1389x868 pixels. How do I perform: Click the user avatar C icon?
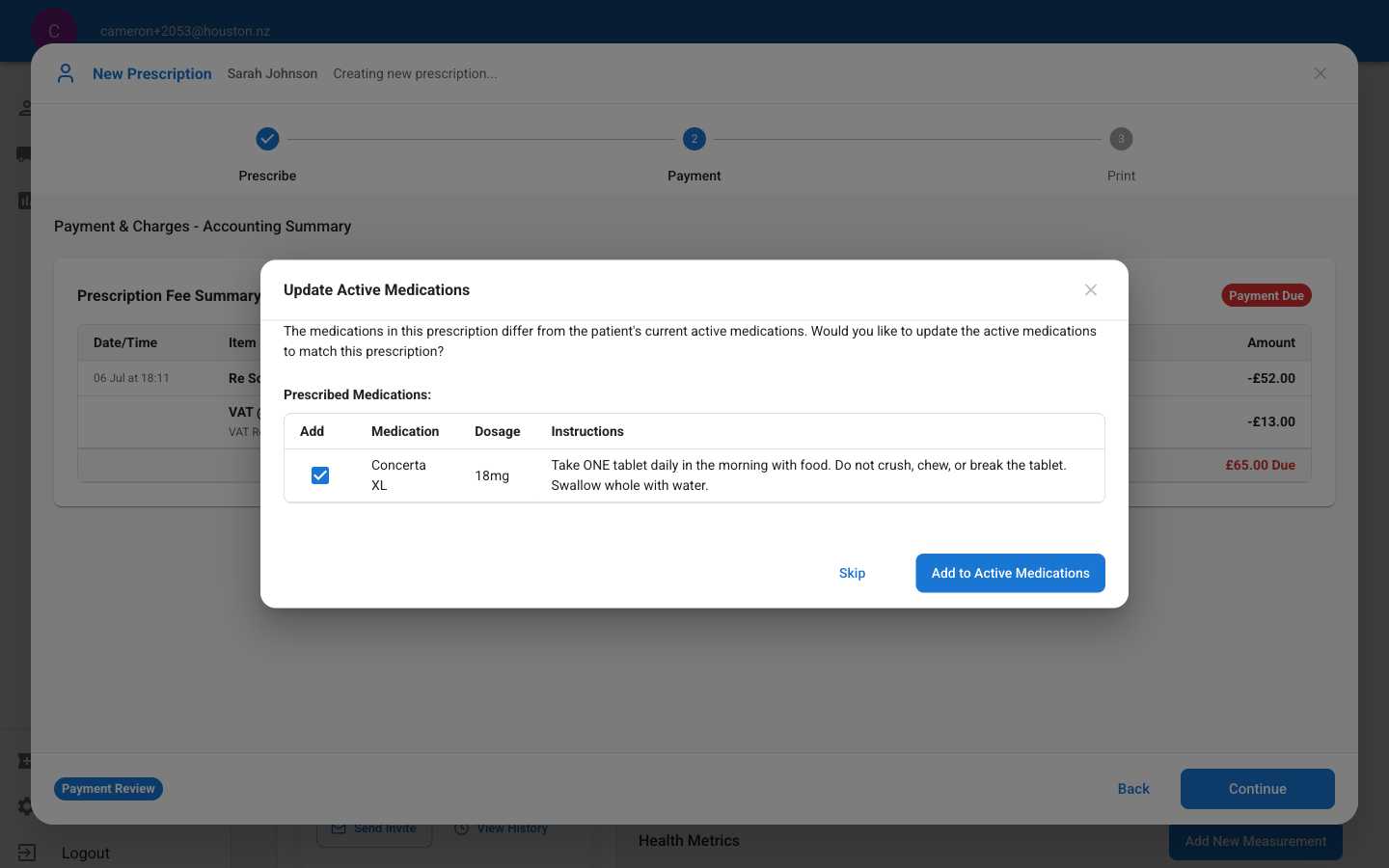point(54,31)
